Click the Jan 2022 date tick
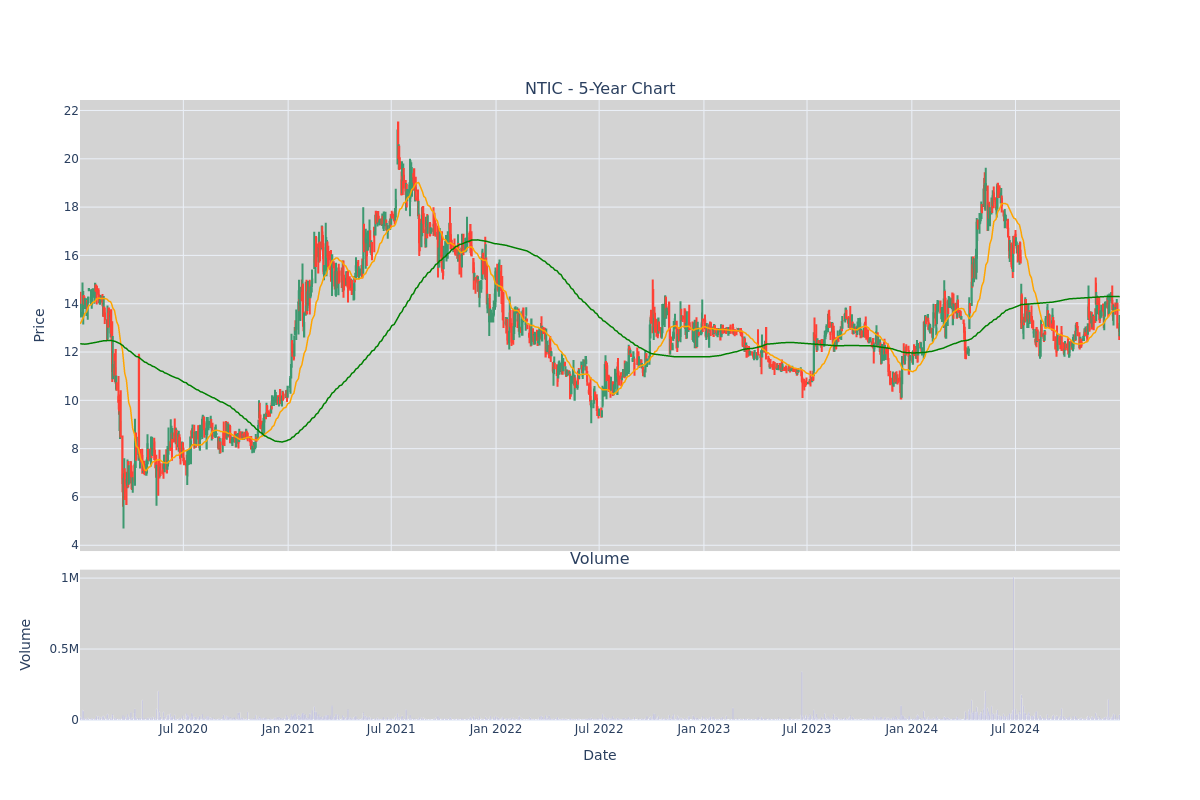This screenshot has width=1200, height=800. (496, 729)
